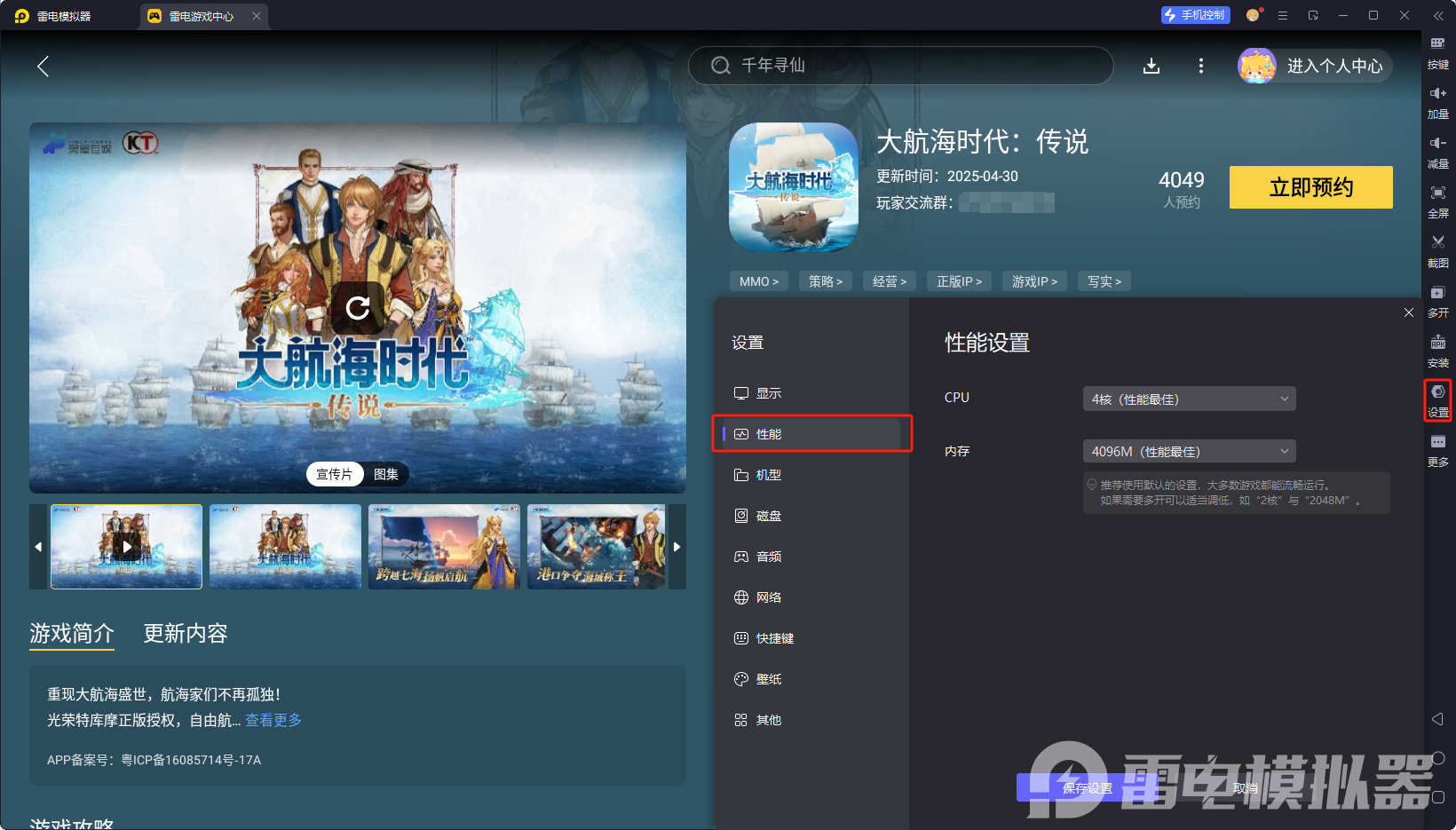Screen dimensions: 1456x830
Task: Switch to the 游戏简介 tab
Action: click(x=72, y=633)
